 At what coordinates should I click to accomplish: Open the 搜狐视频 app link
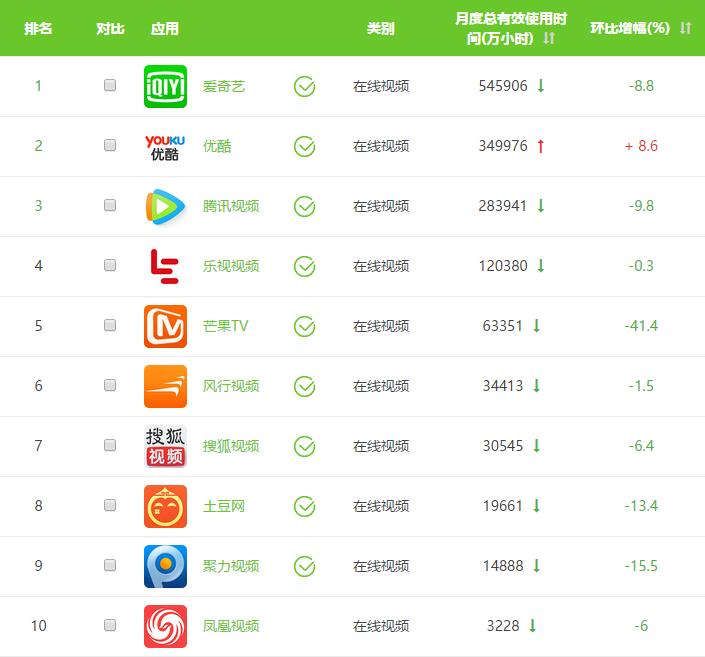[x=231, y=446]
